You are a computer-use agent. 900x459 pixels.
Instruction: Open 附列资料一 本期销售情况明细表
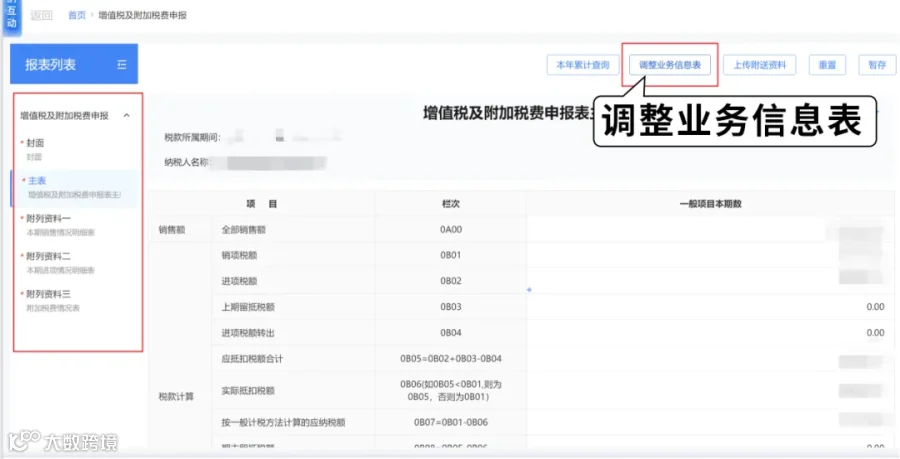(75, 225)
